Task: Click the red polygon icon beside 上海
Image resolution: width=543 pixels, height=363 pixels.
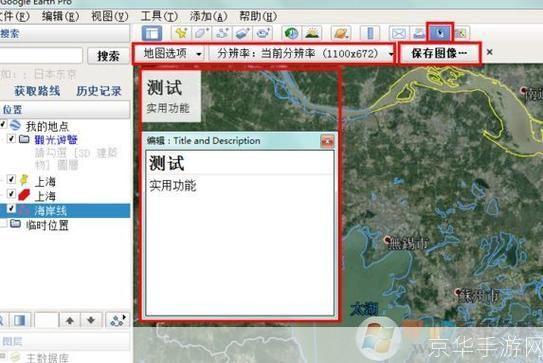Action: (x=24, y=195)
